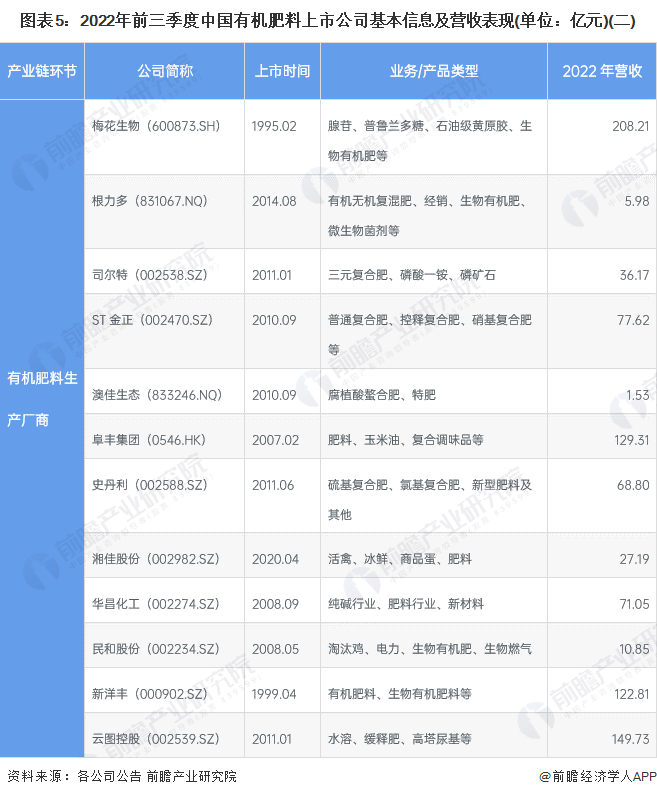Click listing date 2020.04
657x797 pixels.
click(x=275, y=559)
